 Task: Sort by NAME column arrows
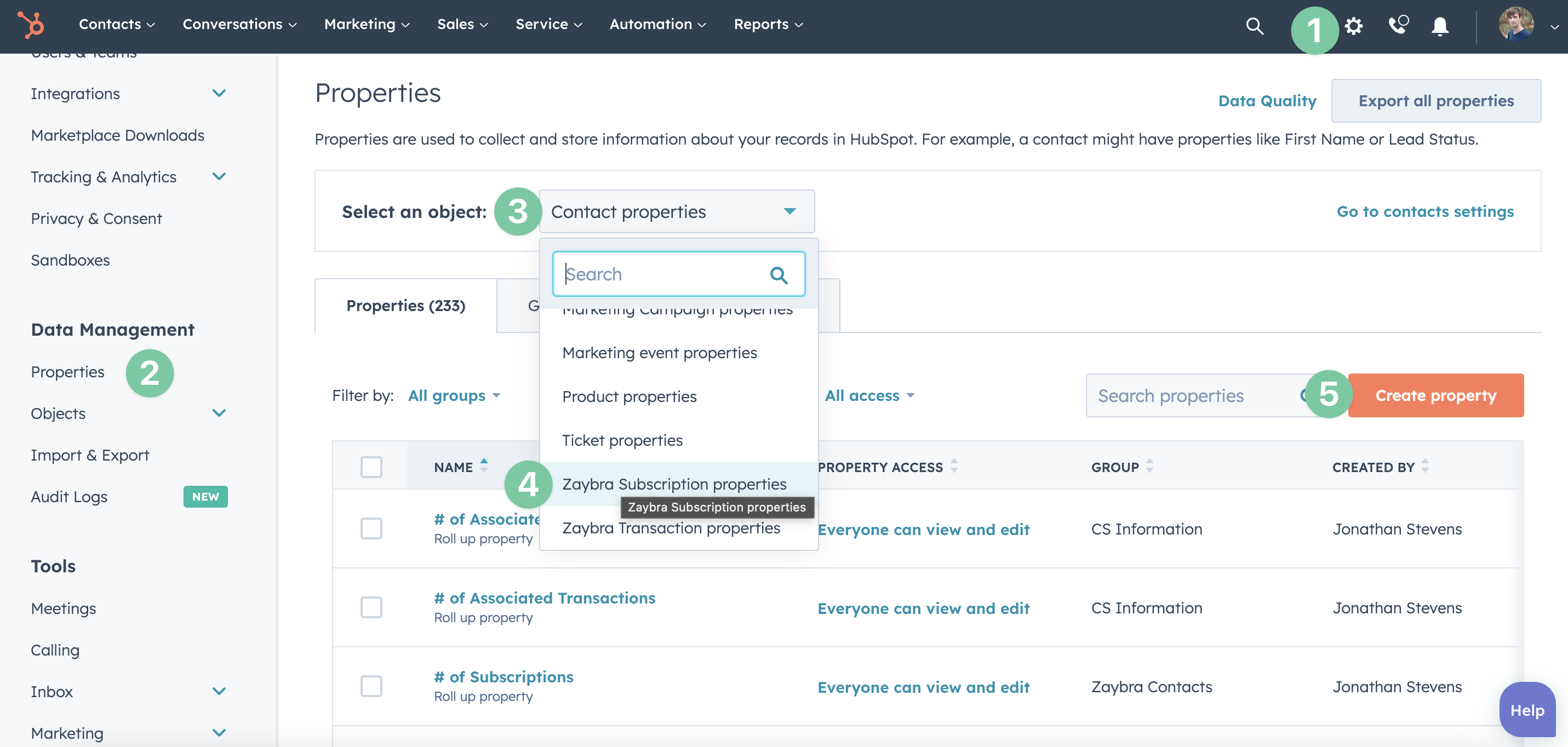click(484, 466)
